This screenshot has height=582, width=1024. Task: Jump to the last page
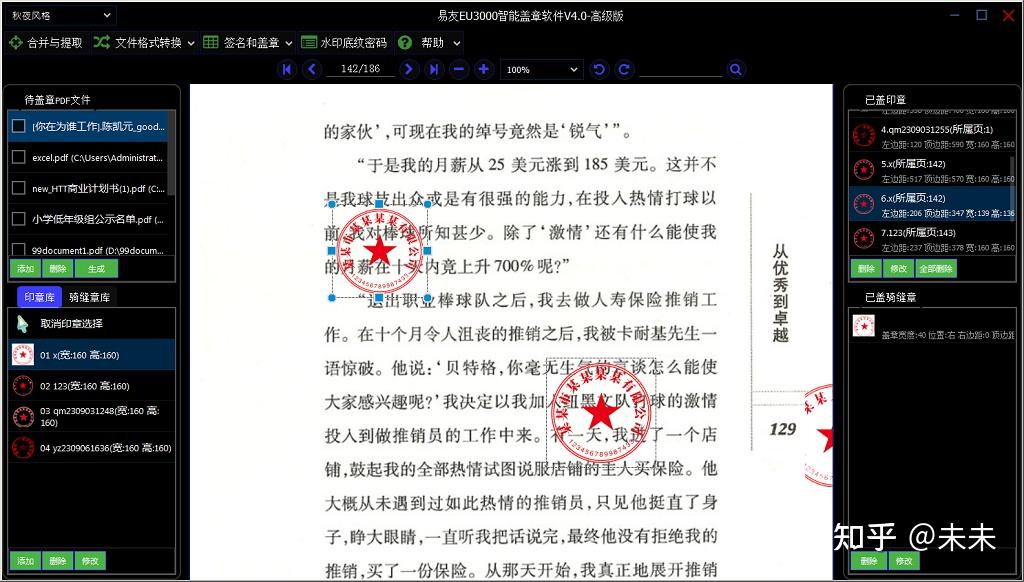[x=434, y=69]
